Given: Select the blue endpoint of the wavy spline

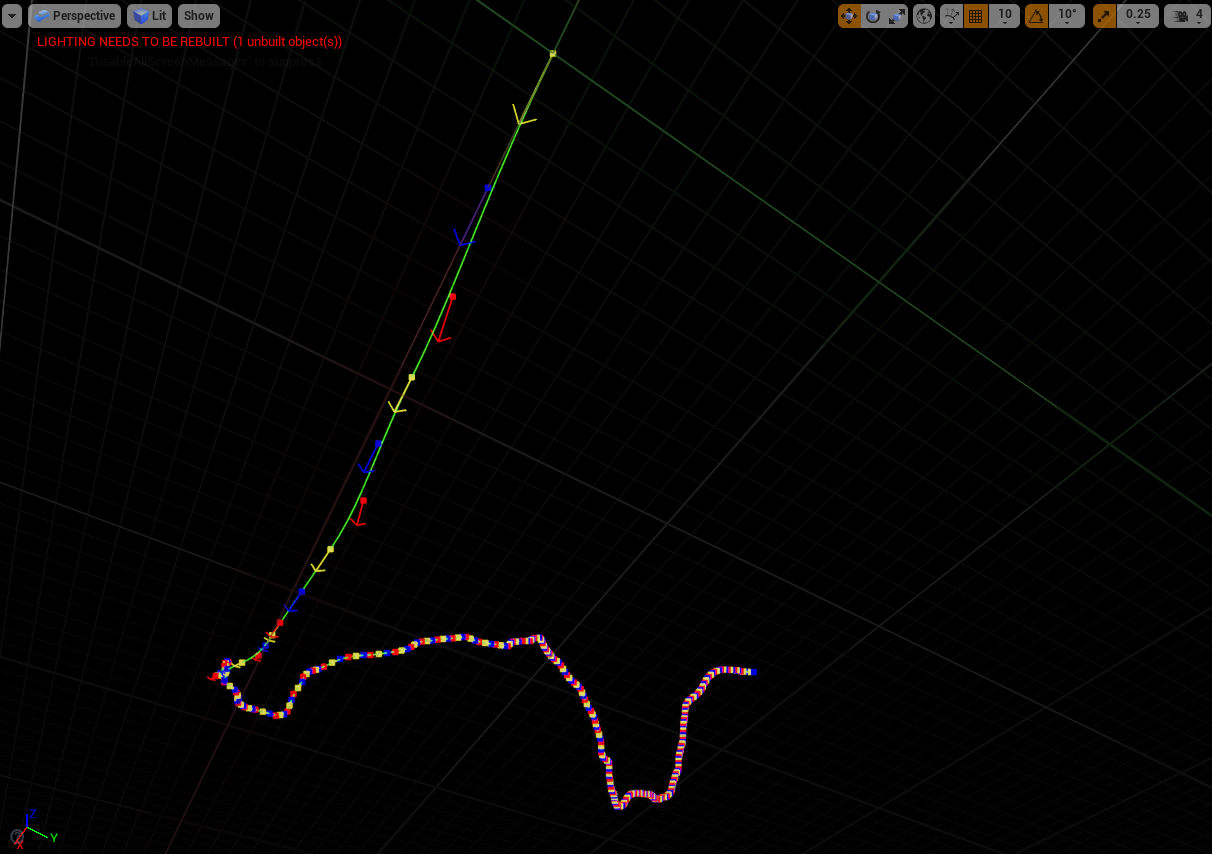Looking at the screenshot, I should [753, 672].
